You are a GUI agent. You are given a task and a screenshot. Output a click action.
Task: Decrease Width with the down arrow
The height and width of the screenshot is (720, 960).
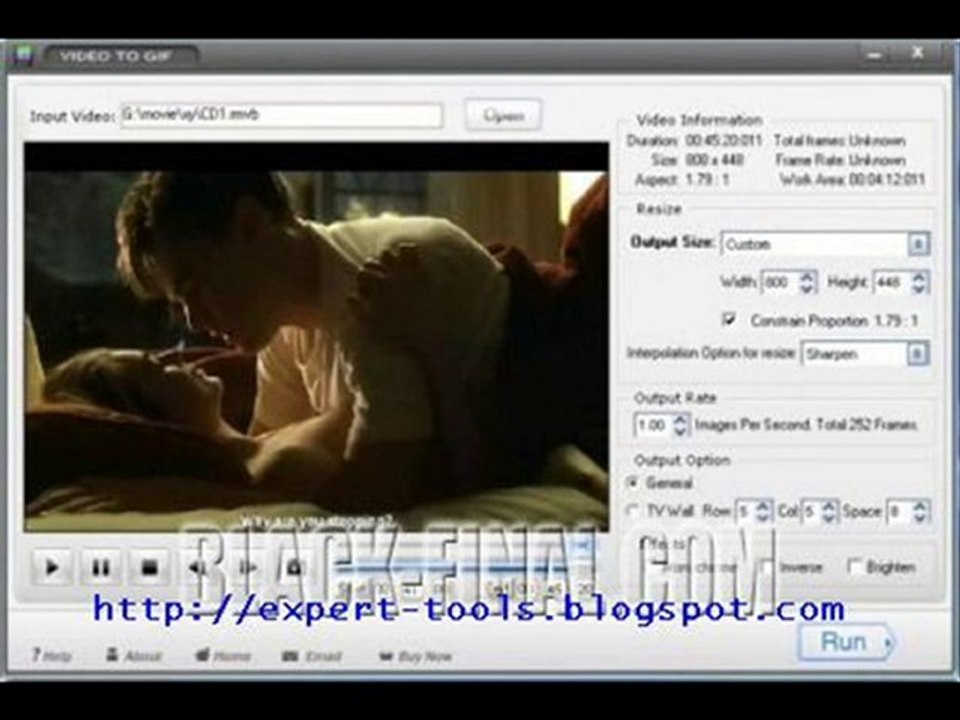point(807,288)
